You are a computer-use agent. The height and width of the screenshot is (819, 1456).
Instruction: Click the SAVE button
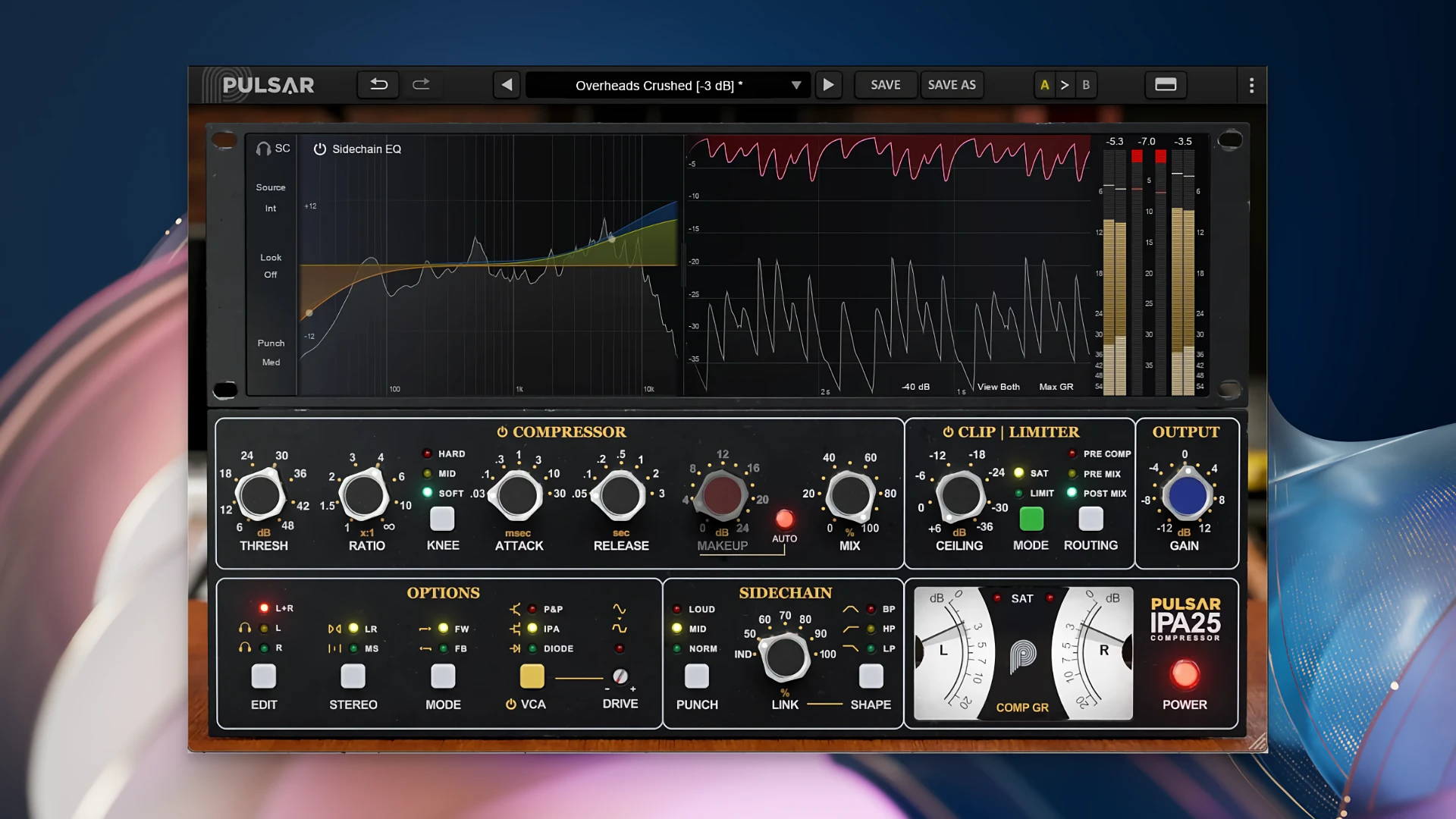pyautogui.click(x=885, y=84)
